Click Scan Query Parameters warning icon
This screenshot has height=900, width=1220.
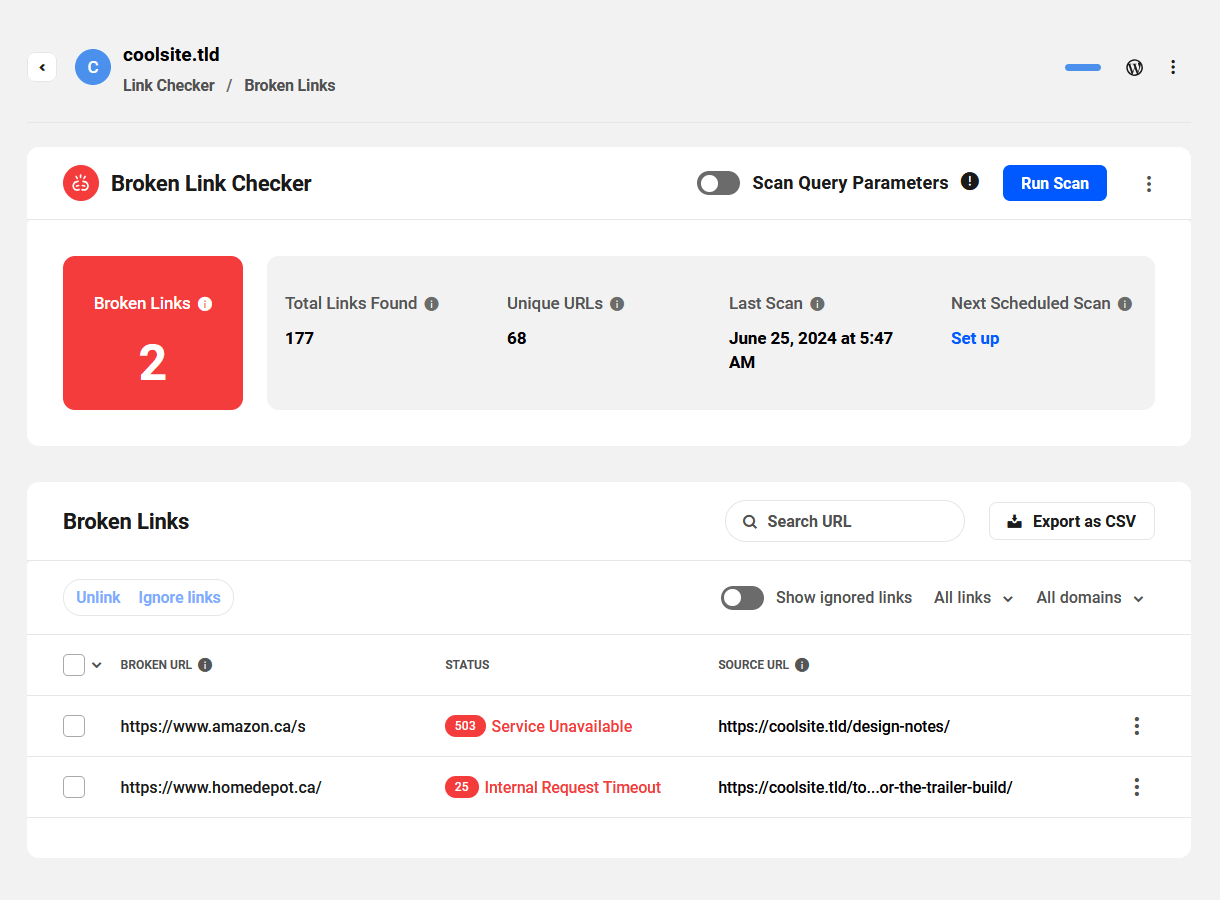(970, 182)
